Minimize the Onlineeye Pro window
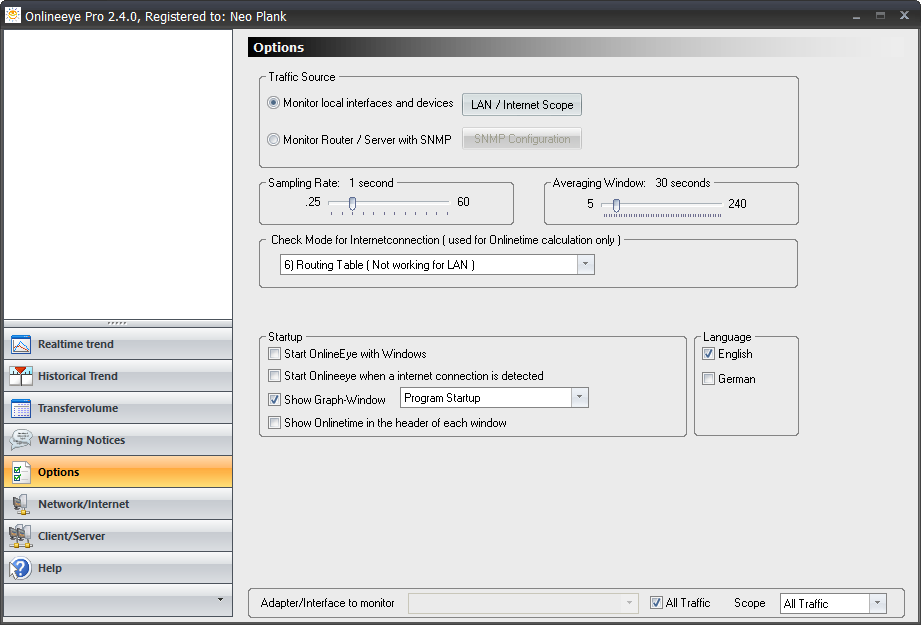This screenshot has height=625, width=921. (x=856, y=16)
